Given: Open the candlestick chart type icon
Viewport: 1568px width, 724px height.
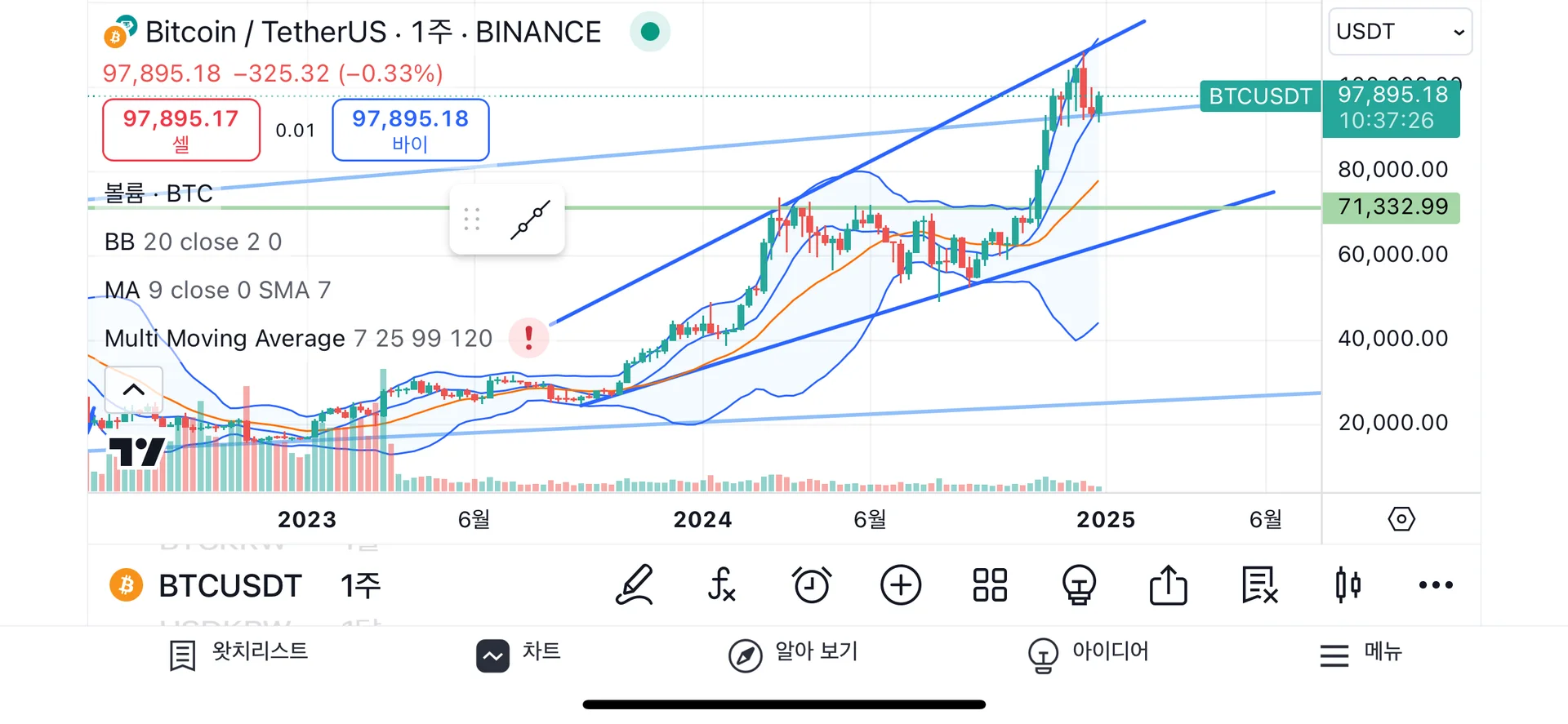Looking at the screenshot, I should click(x=1347, y=585).
